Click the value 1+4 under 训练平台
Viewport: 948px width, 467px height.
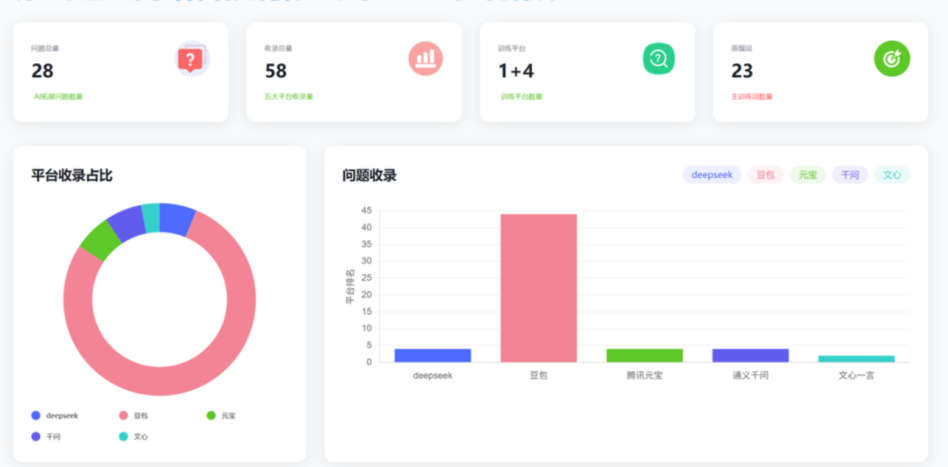(516, 71)
